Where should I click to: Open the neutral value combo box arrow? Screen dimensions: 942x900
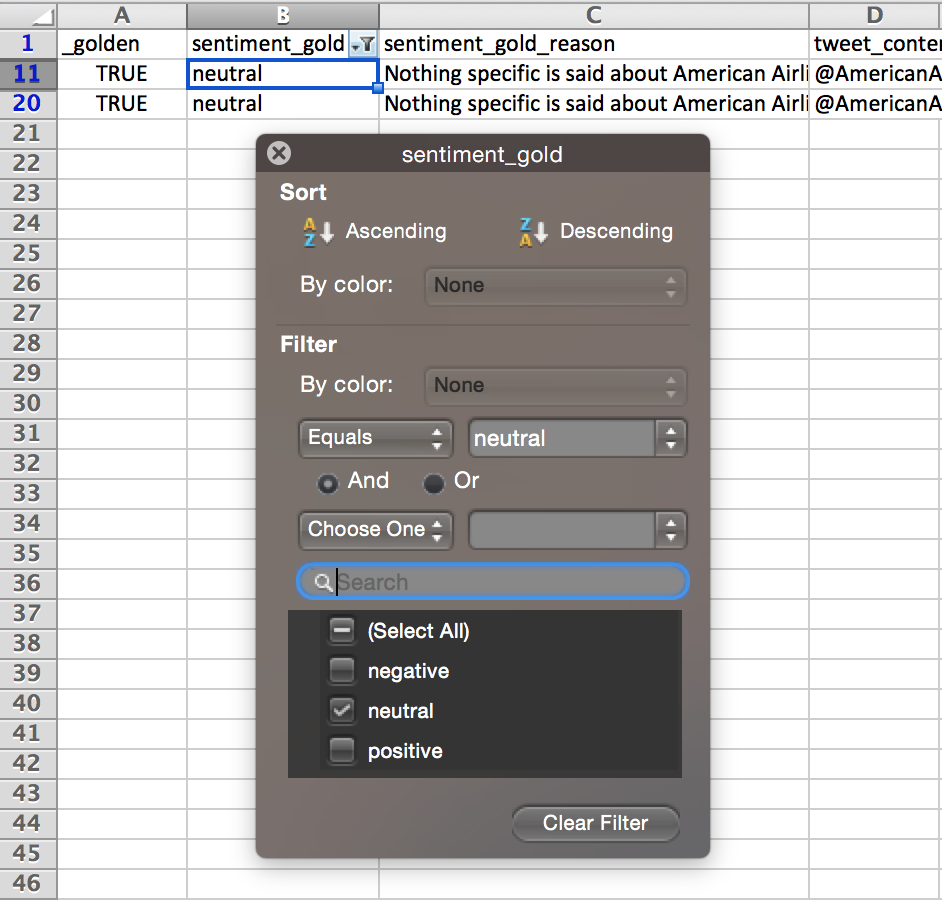point(670,438)
